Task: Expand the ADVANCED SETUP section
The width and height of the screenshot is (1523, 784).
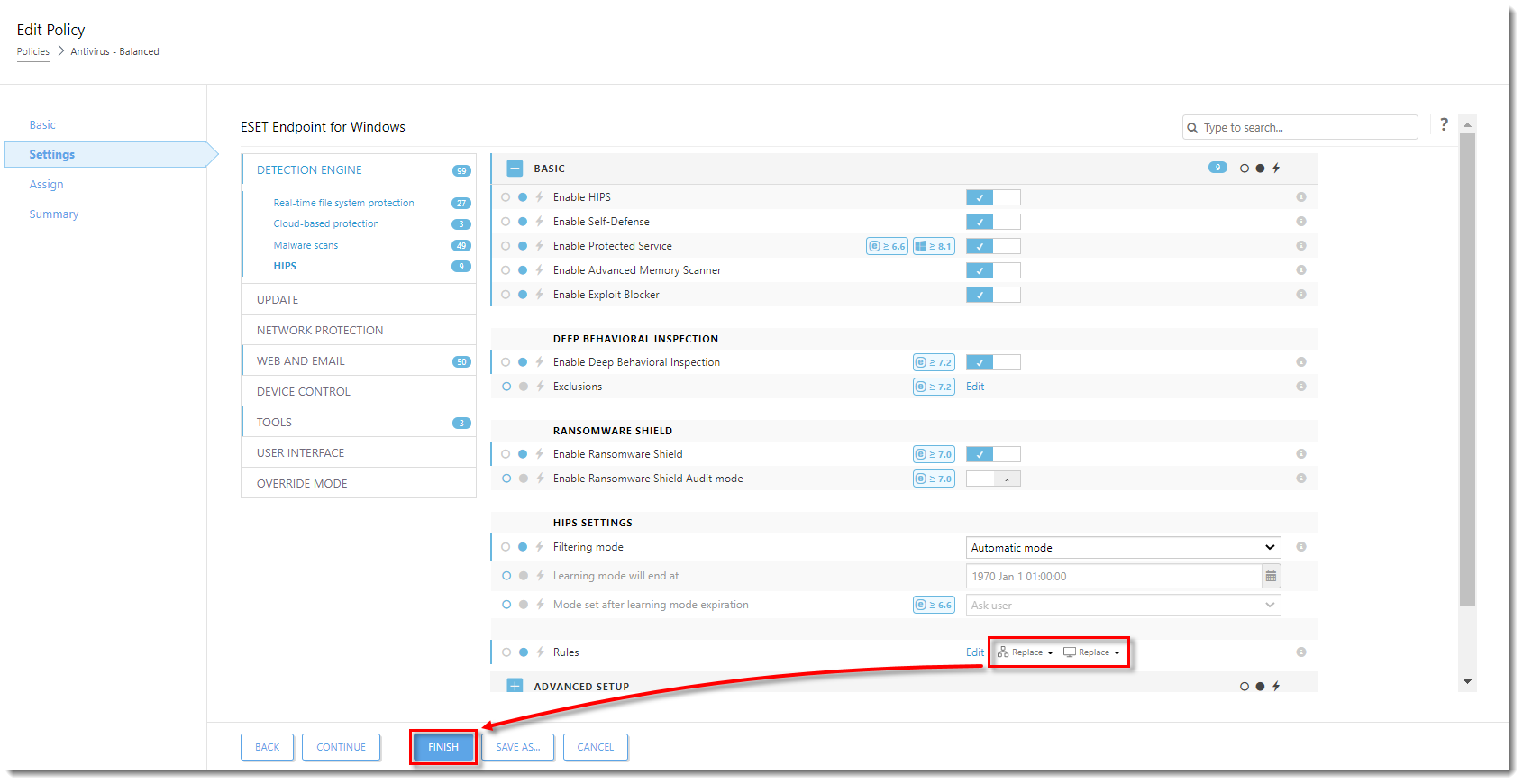Action: tap(515, 686)
